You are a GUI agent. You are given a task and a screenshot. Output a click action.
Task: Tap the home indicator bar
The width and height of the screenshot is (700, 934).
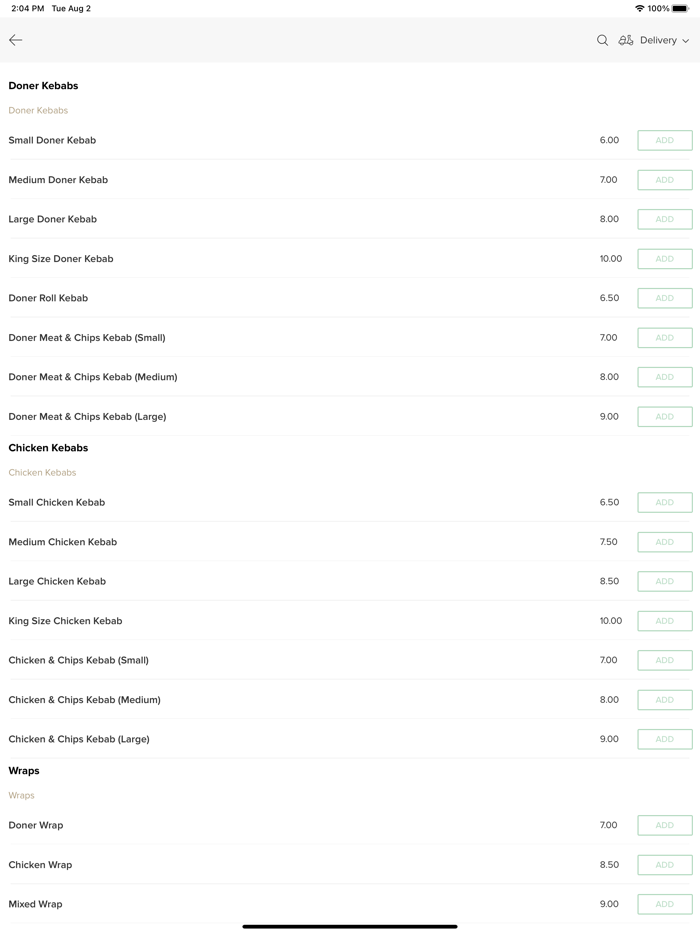(x=350, y=926)
